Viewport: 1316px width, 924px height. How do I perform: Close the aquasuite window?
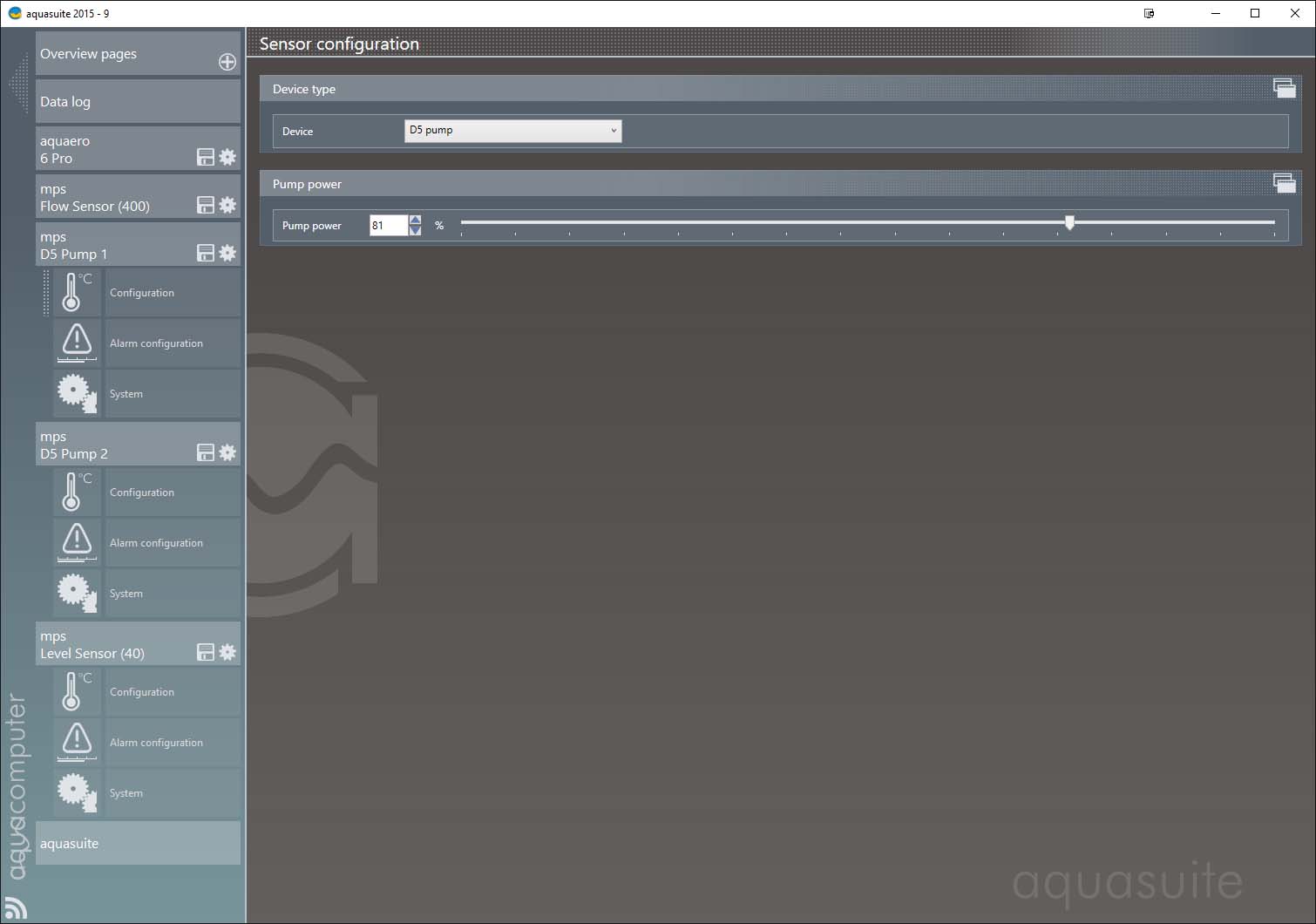pos(1295,13)
